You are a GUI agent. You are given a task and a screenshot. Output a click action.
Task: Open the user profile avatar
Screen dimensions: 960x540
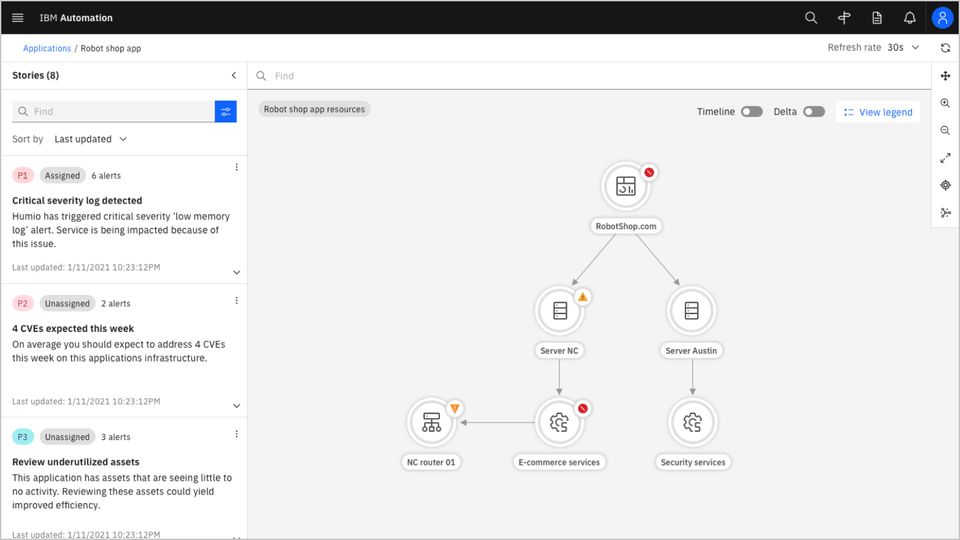tap(942, 18)
